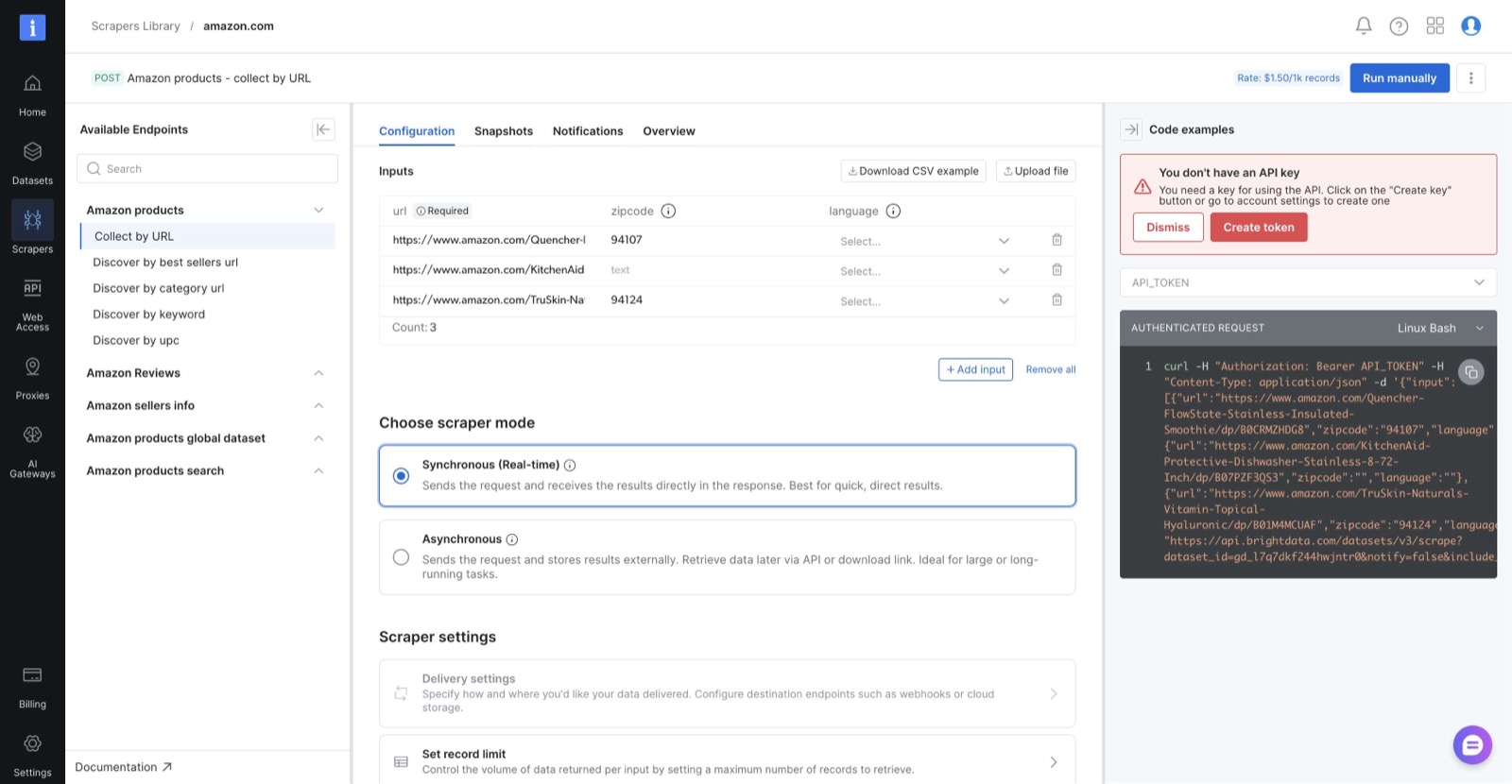Switch to the Notifications tab
This screenshot has height=784, width=1512.
coord(588,131)
